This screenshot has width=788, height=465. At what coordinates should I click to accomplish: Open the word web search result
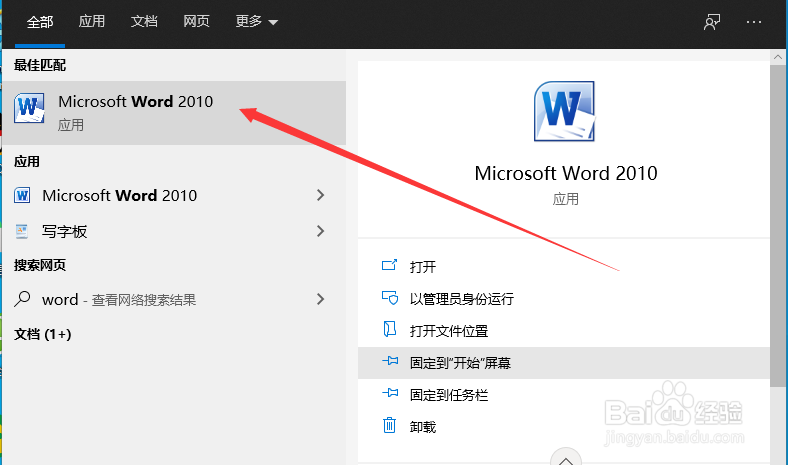[x=174, y=300]
